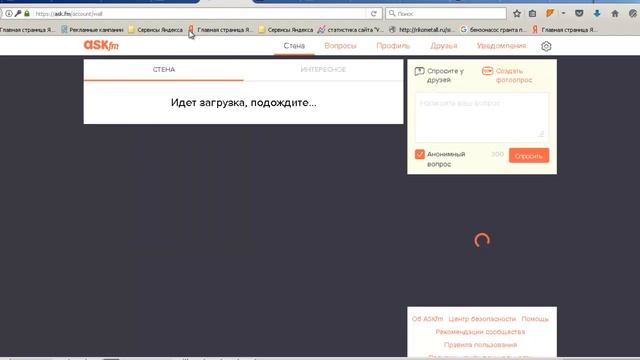Click the browser search field 'Поиск'

tap(446, 13)
